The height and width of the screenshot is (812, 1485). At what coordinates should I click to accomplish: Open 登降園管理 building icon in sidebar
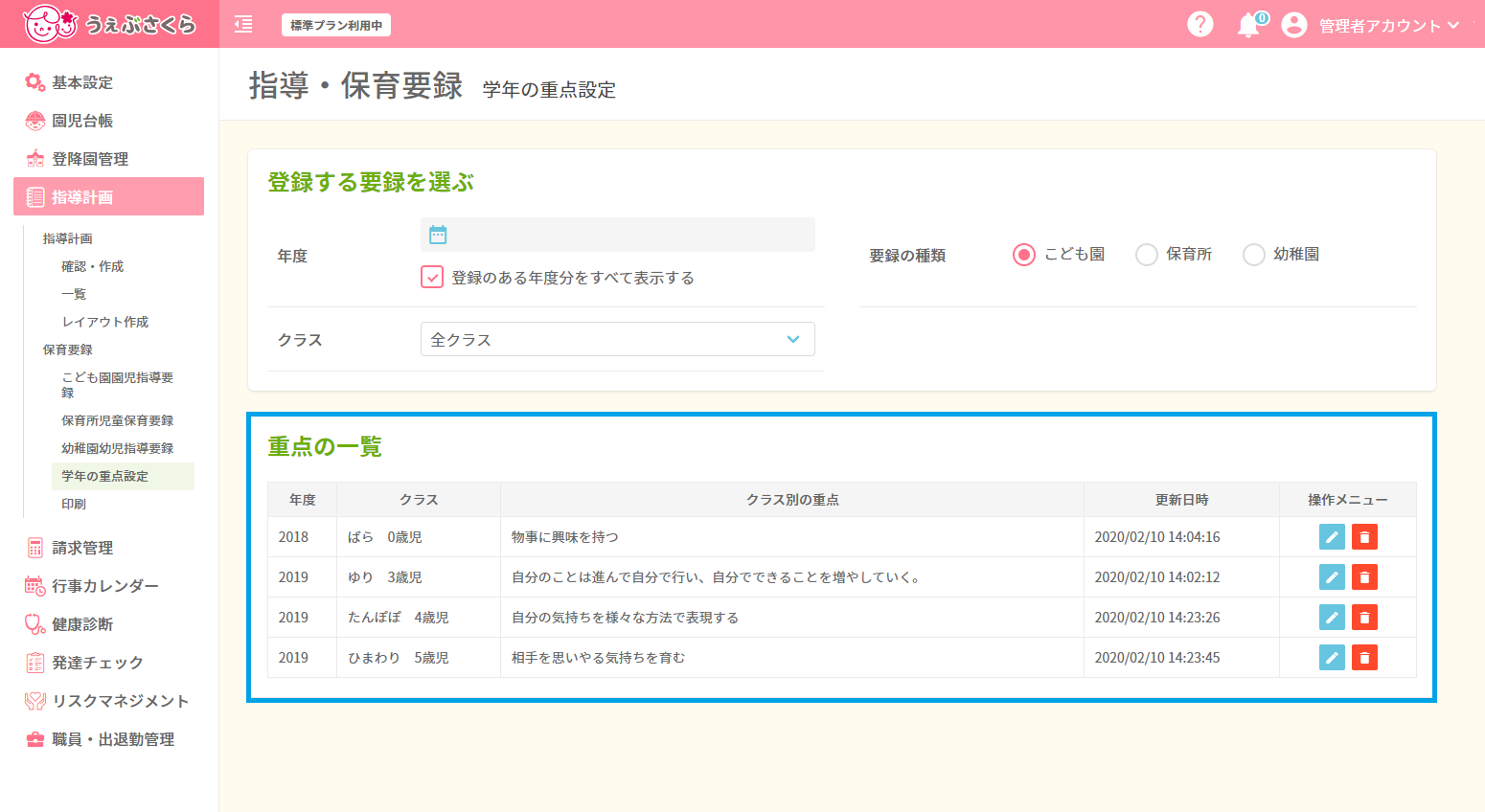(35, 159)
